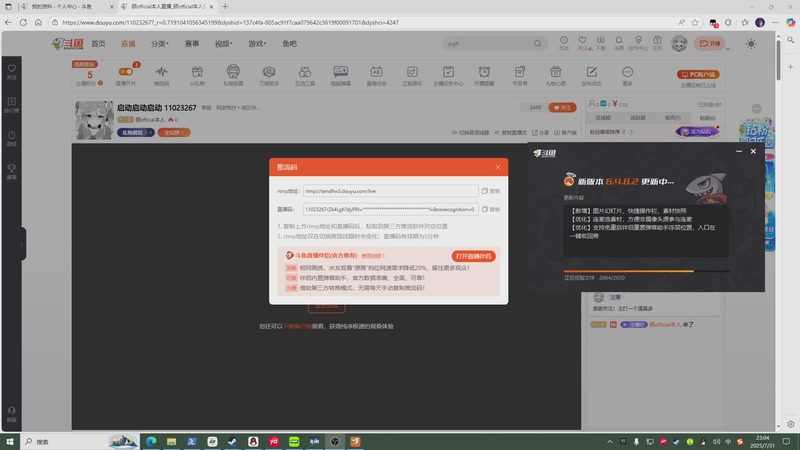Click the 分享 share link
800x450 pixels.
pos(540,133)
